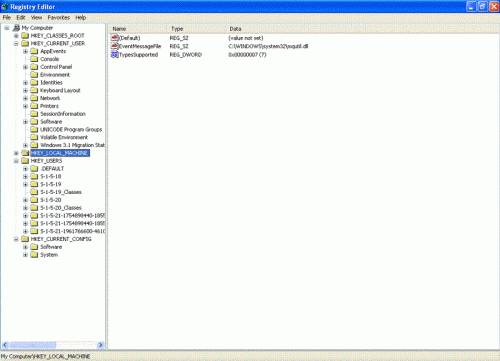Collapse HKEY_CURRENT_USER node

coord(16,44)
